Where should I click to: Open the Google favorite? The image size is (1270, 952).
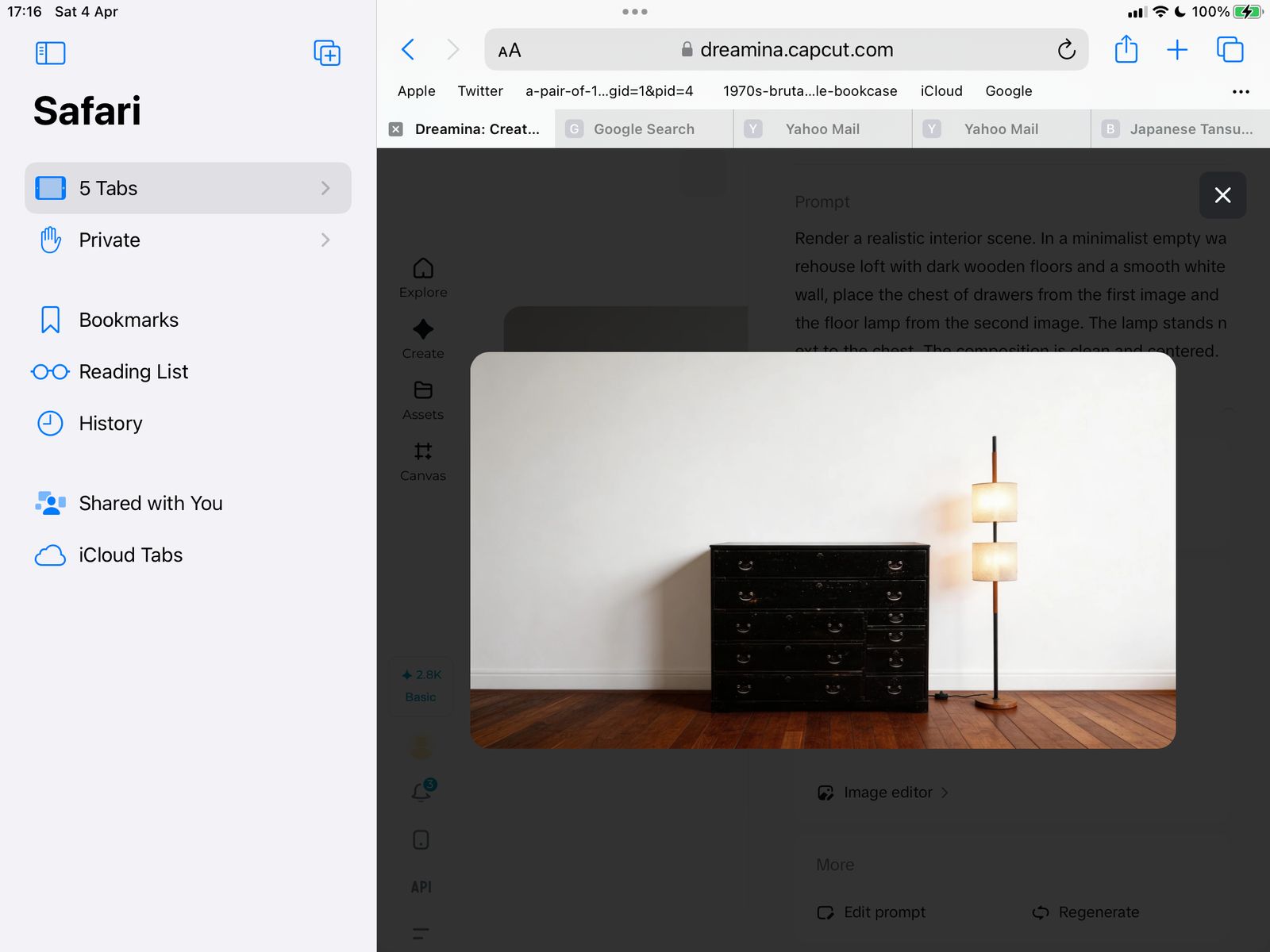tap(1009, 91)
